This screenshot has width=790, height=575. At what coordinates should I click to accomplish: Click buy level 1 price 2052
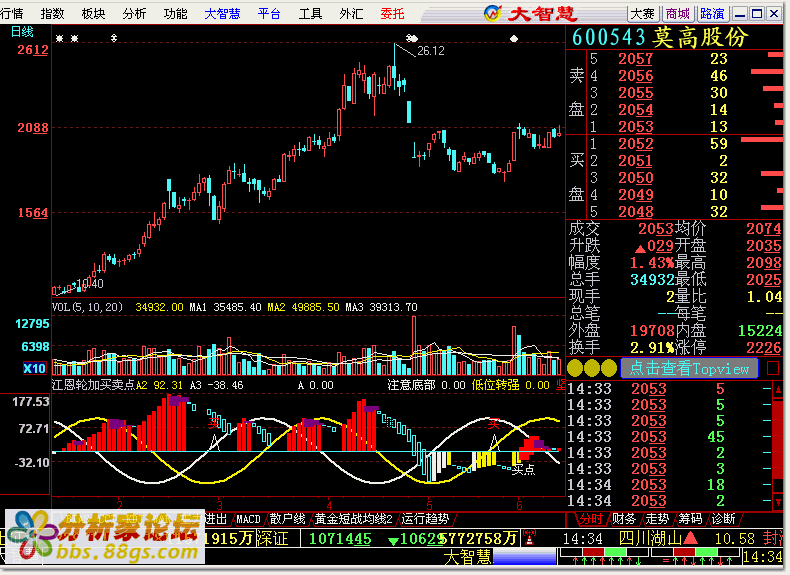pyautogui.click(x=635, y=144)
